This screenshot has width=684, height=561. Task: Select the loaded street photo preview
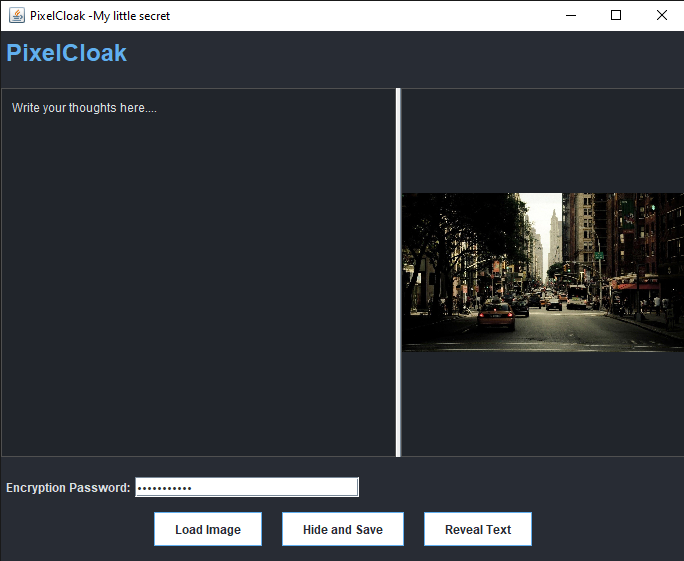tap(542, 272)
